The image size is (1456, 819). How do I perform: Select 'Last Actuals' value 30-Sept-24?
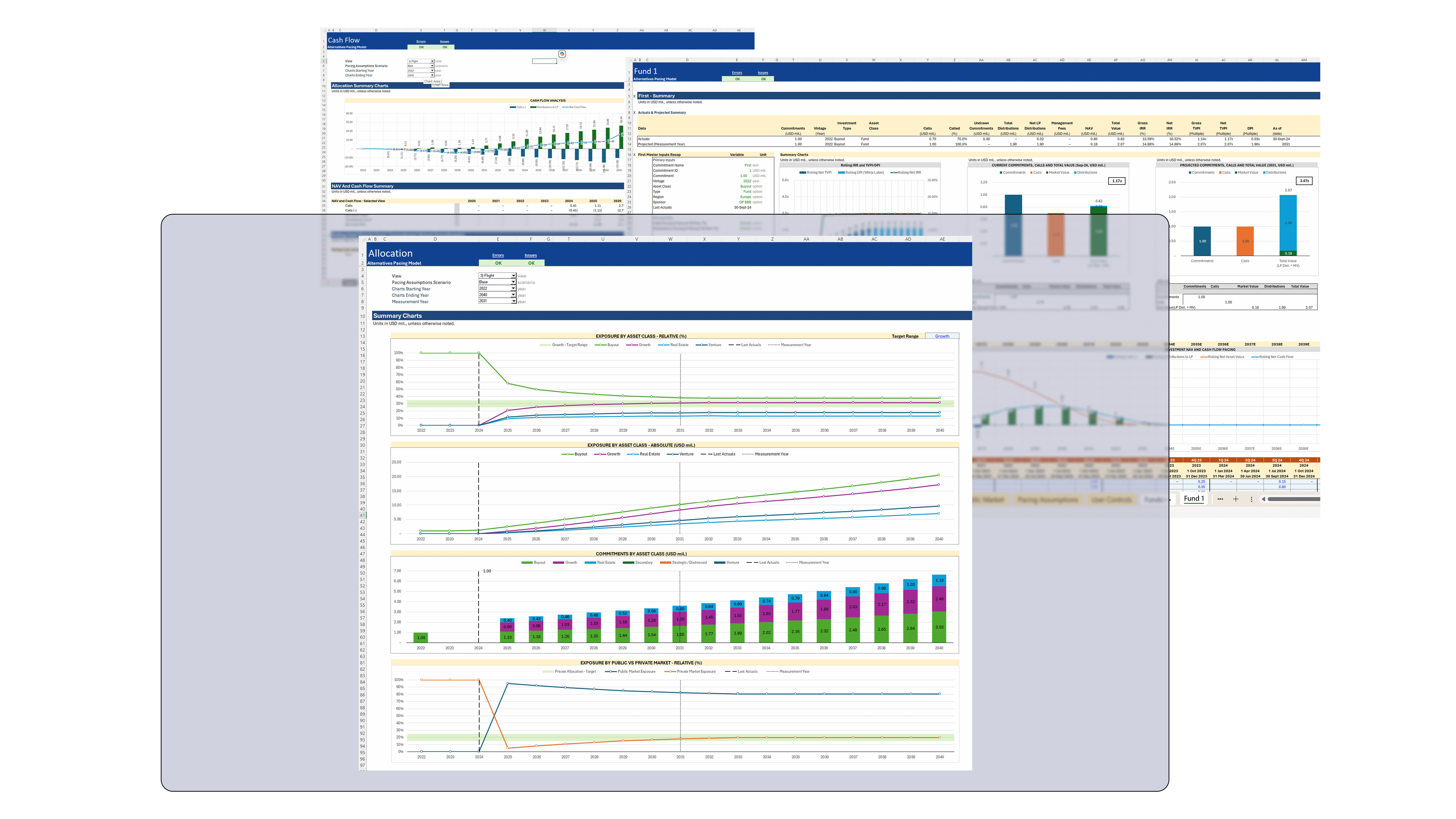(743, 207)
